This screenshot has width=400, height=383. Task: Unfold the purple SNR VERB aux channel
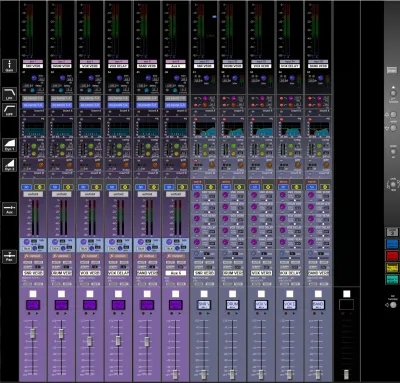(33, 194)
